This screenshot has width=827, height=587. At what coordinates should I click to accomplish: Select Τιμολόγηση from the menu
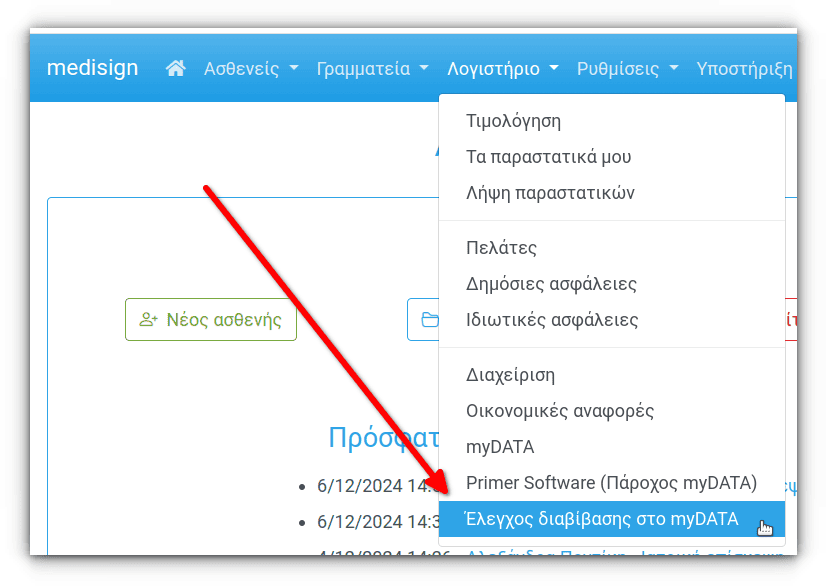[x=612, y=121]
